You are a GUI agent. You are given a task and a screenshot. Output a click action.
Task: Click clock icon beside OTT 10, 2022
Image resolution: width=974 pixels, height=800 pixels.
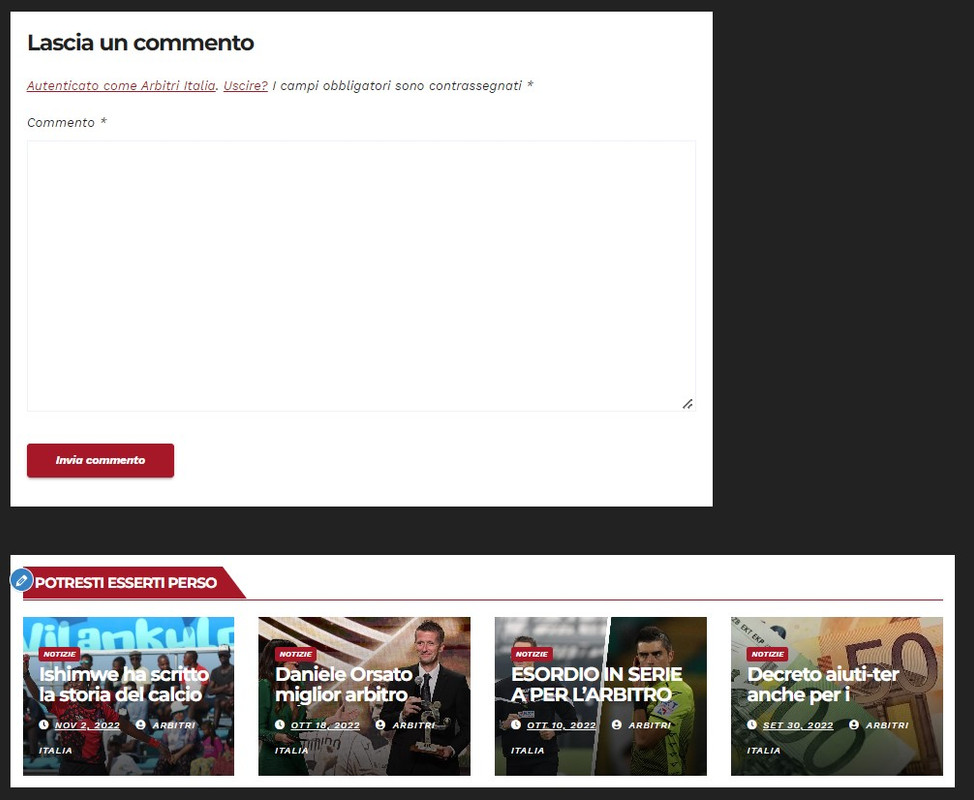[516, 725]
